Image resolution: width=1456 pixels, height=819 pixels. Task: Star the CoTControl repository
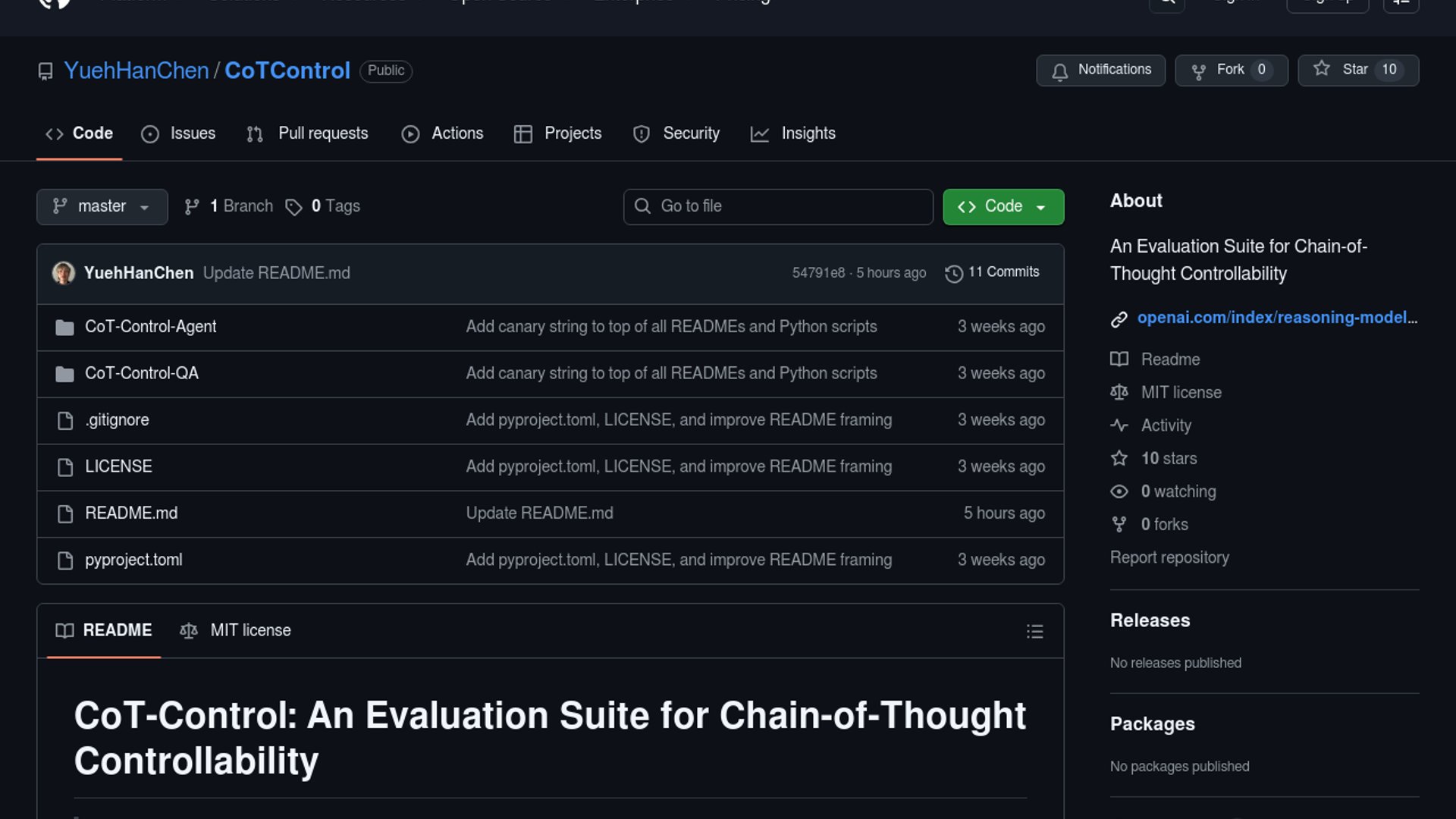[x=1357, y=70]
